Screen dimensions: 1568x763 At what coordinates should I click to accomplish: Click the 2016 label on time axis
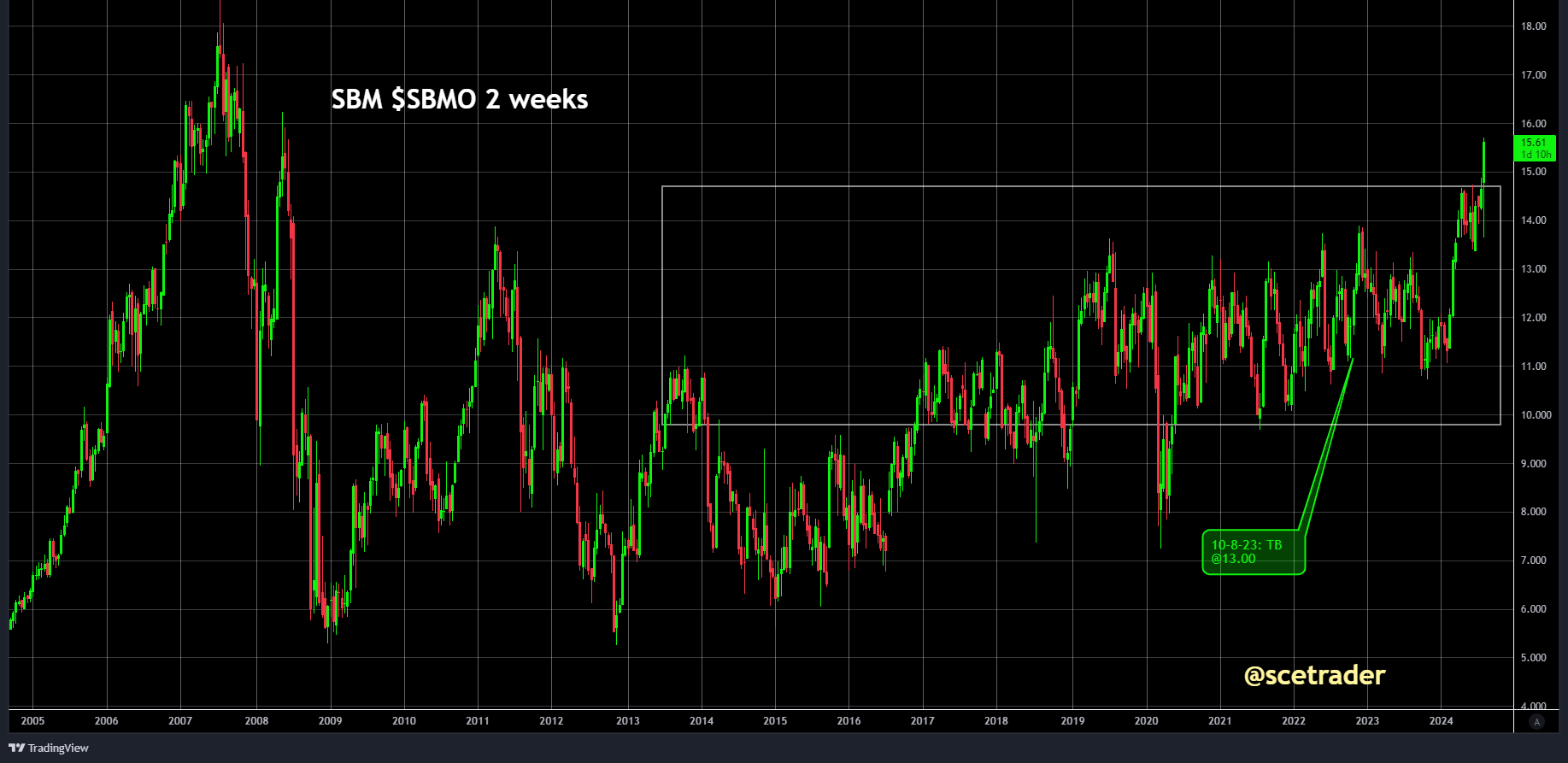(849, 721)
